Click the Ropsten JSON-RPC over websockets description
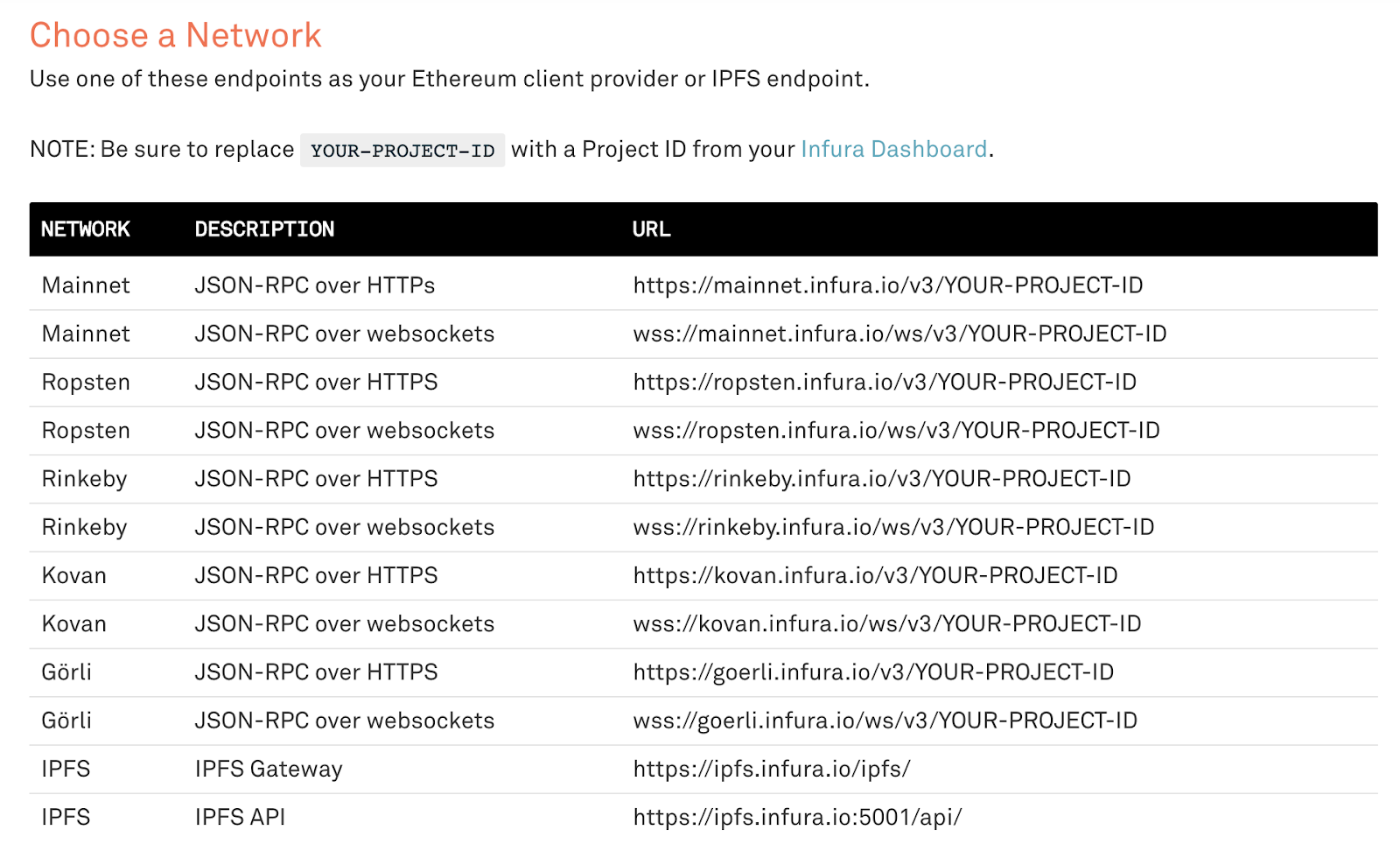This screenshot has width=1400, height=844. (x=345, y=430)
